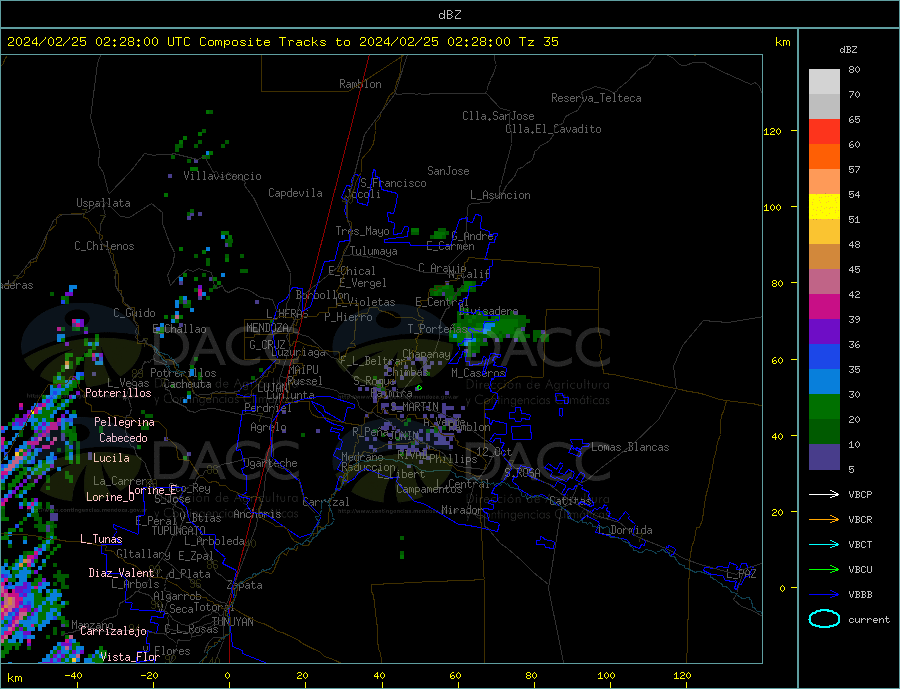Click the Anchoris label

pos(257,514)
